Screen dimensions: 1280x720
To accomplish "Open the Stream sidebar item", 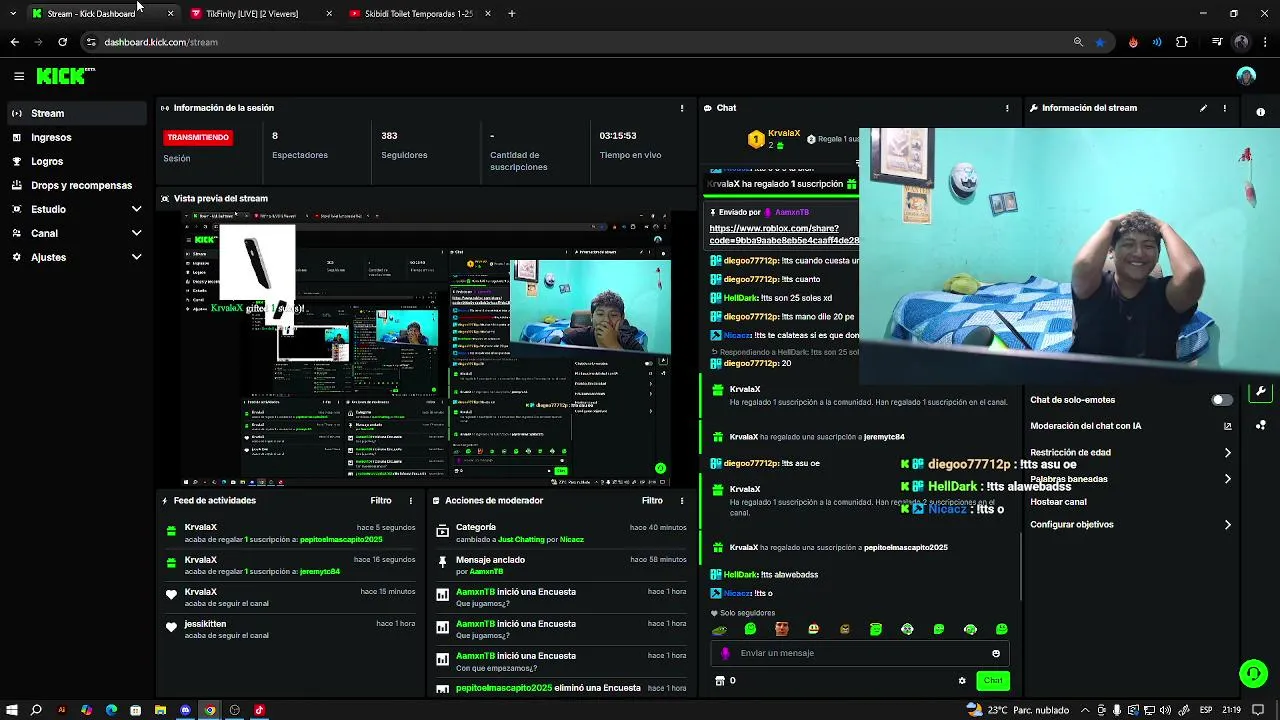I will tap(77, 113).
